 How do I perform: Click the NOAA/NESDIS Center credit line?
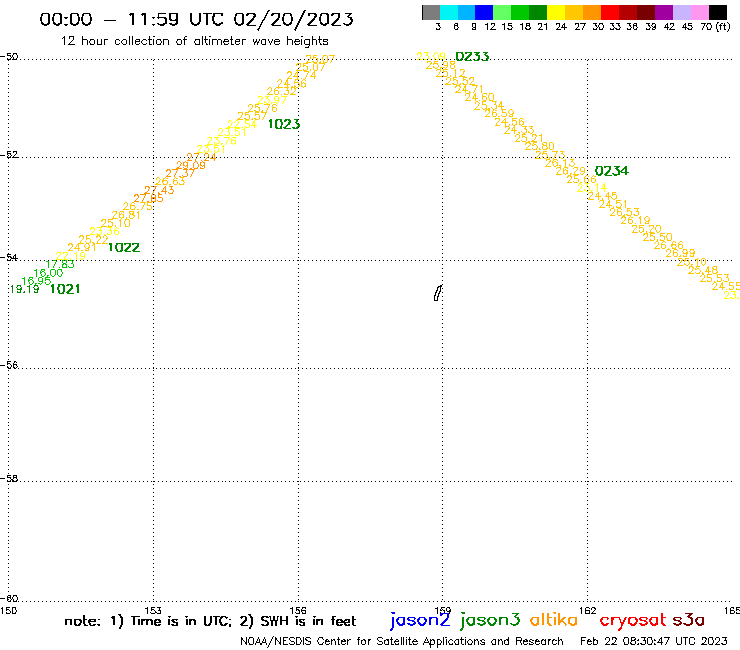[x=402, y=641]
